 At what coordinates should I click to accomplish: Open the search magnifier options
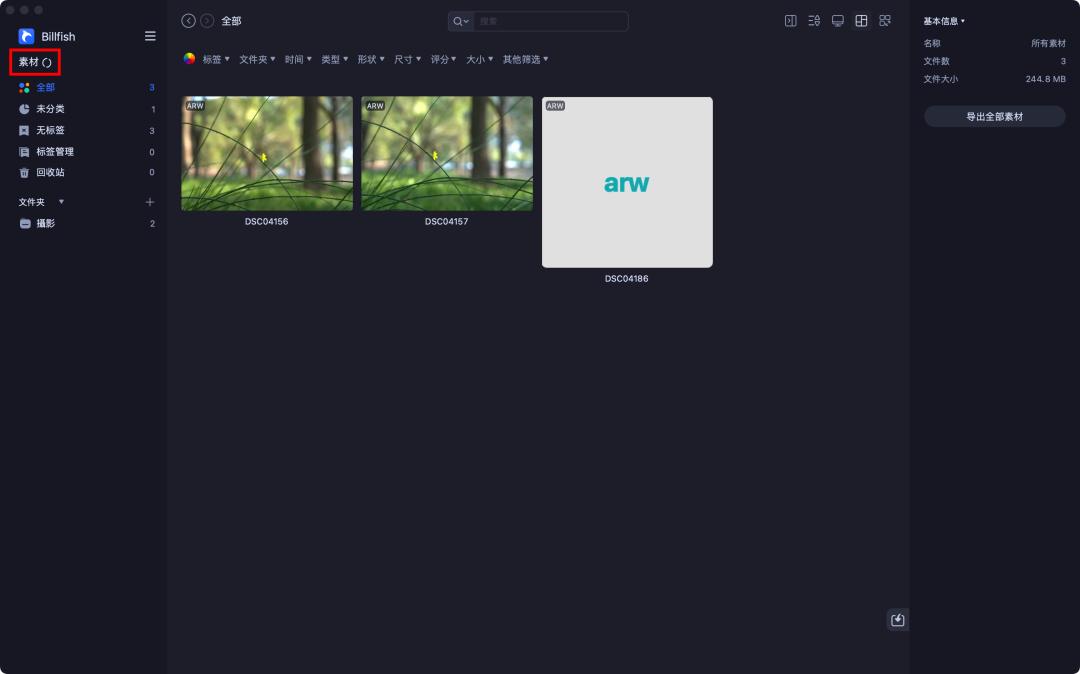pyautogui.click(x=461, y=21)
